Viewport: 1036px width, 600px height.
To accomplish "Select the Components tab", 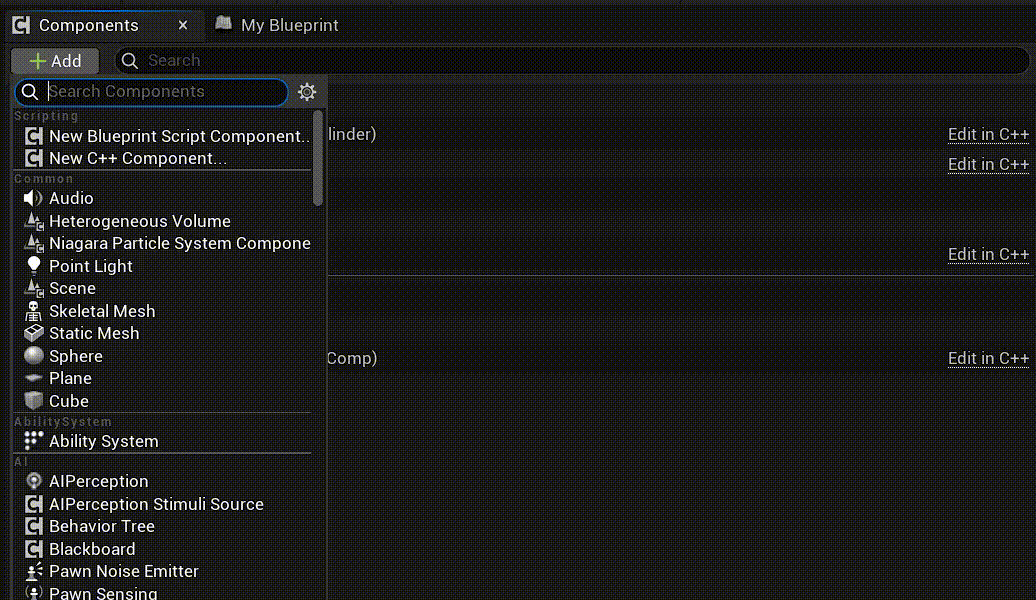I will [x=87, y=25].
